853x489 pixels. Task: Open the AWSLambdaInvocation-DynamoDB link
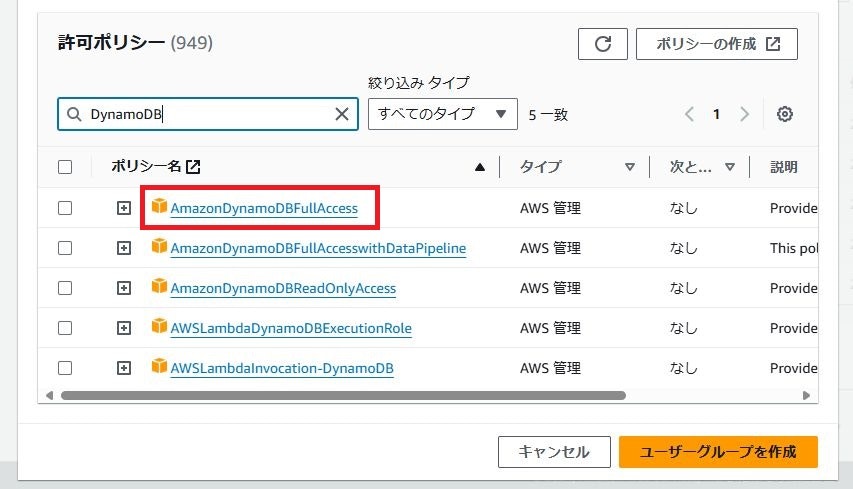(x=282, y=369)
